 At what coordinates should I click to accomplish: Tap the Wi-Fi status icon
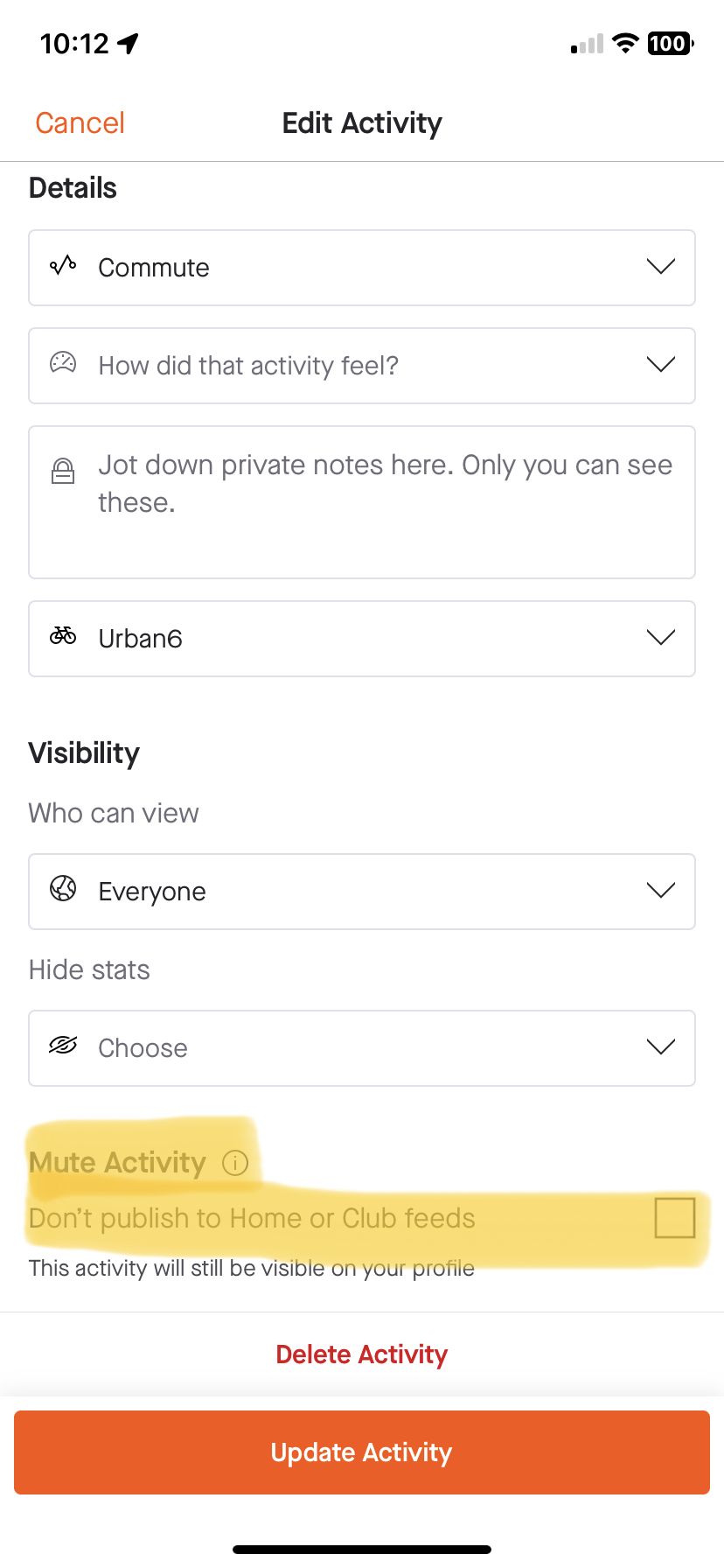[624, 43]
